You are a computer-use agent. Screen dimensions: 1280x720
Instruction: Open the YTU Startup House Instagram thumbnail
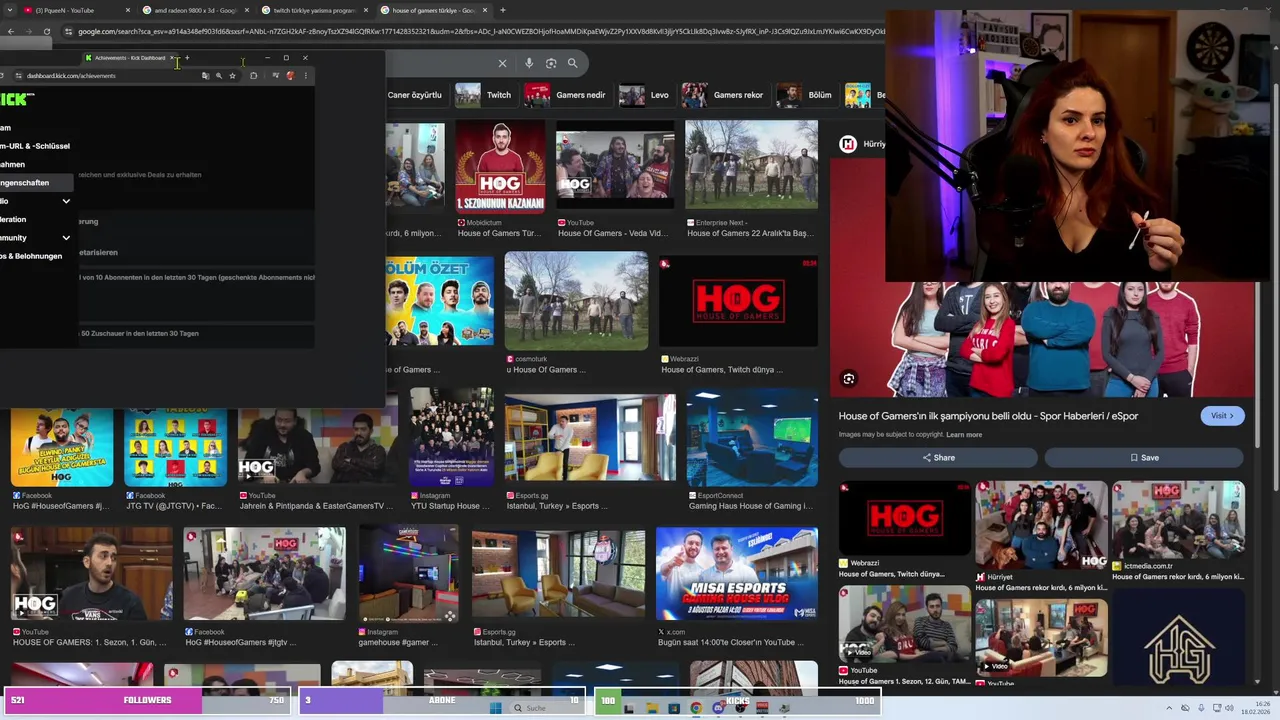coord(452,438)
